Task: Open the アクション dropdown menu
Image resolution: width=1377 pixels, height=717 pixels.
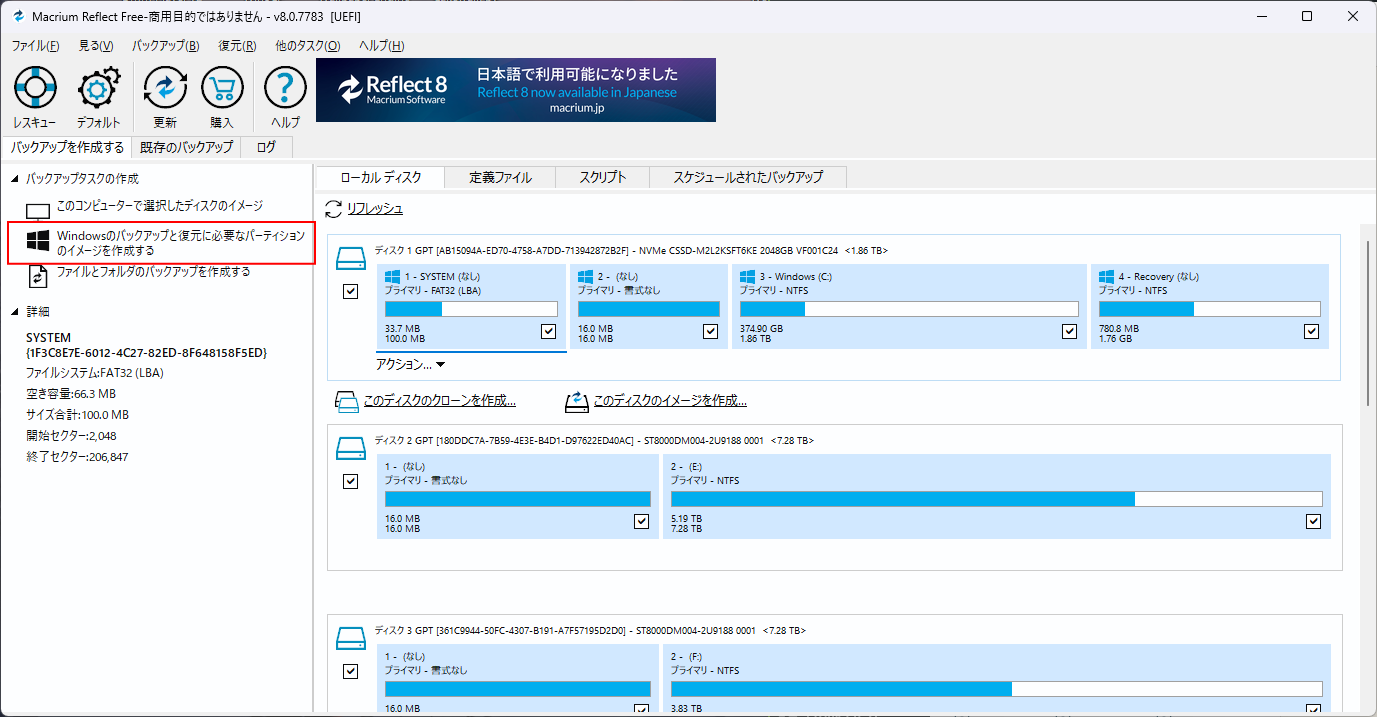Action: click(x=410, y=365)
